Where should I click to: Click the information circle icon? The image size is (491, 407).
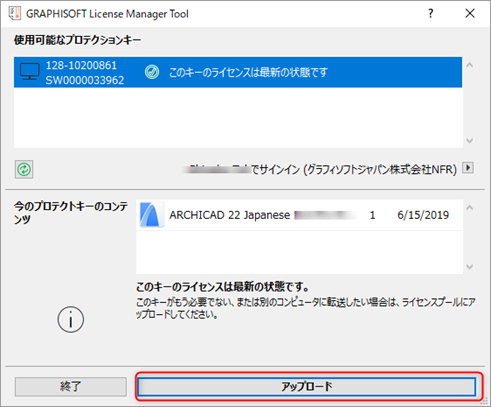point(71,319)
